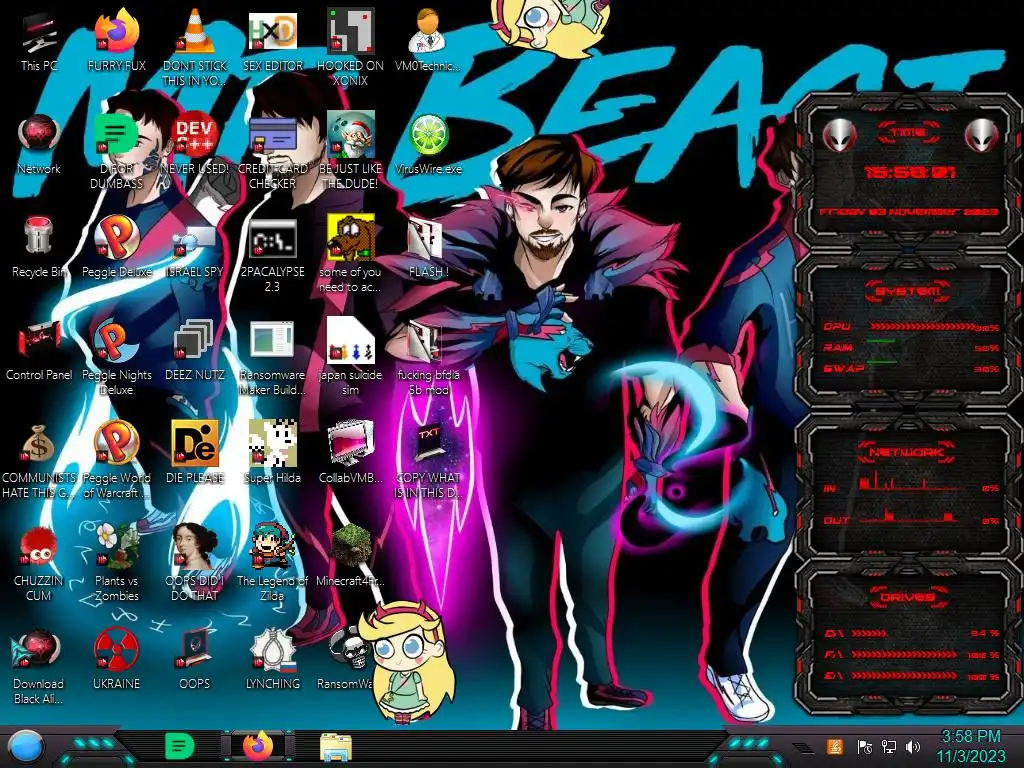Open the CREDIT CARD CHECKER shortcut
This screenshot has height=768, width=1024.
pos(272,152)
